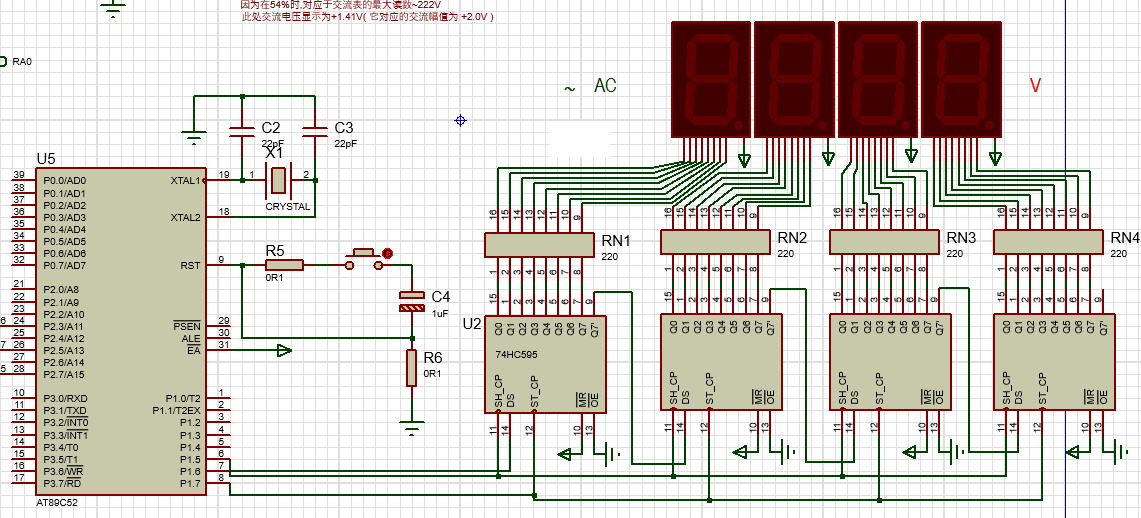The width and height of the screenshot is (1141, 518).
Task: Select capacitor C3 22pF
Action: coord(314,131)
